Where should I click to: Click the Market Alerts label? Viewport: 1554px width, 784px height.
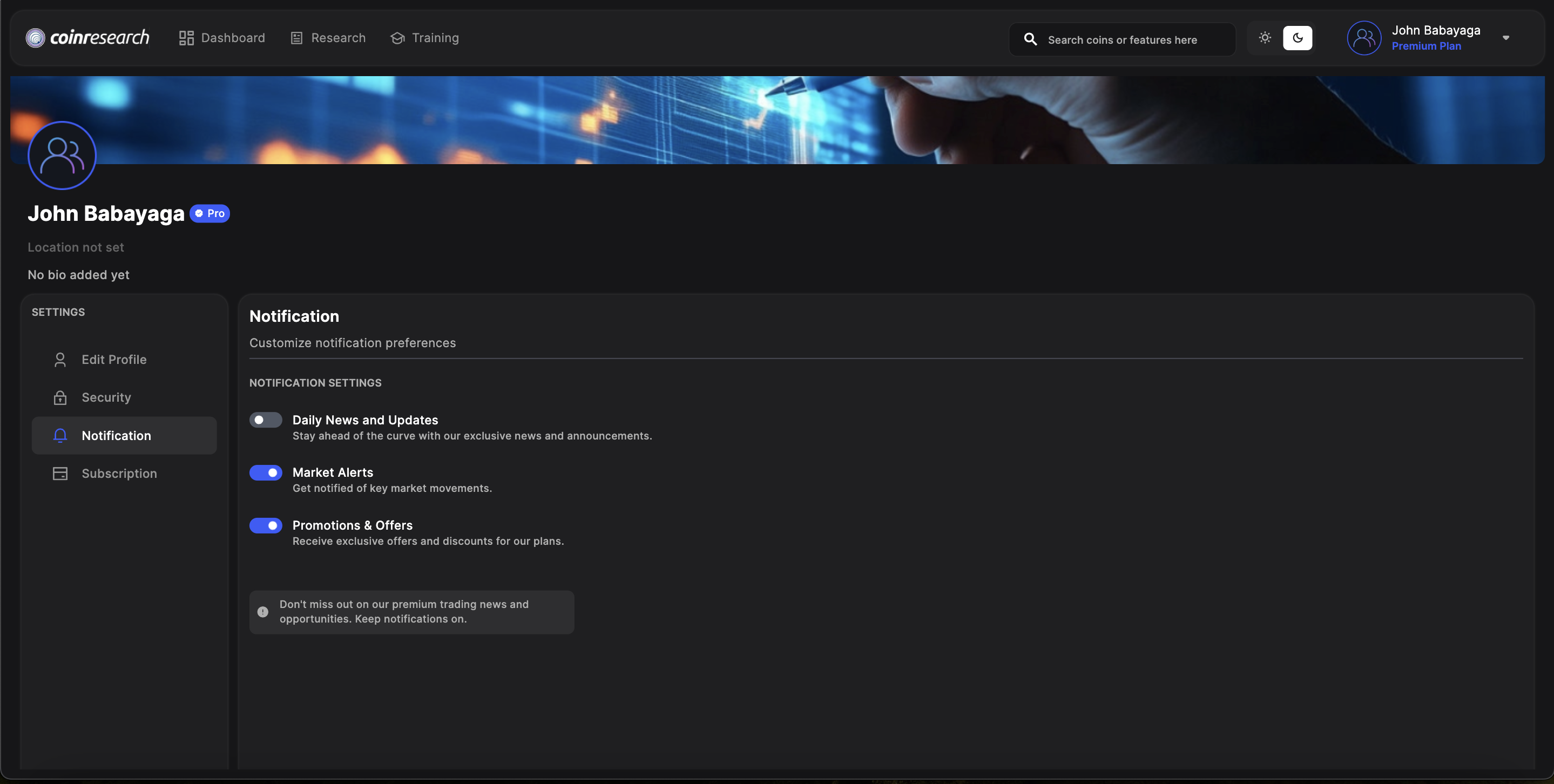pos(333,472)
